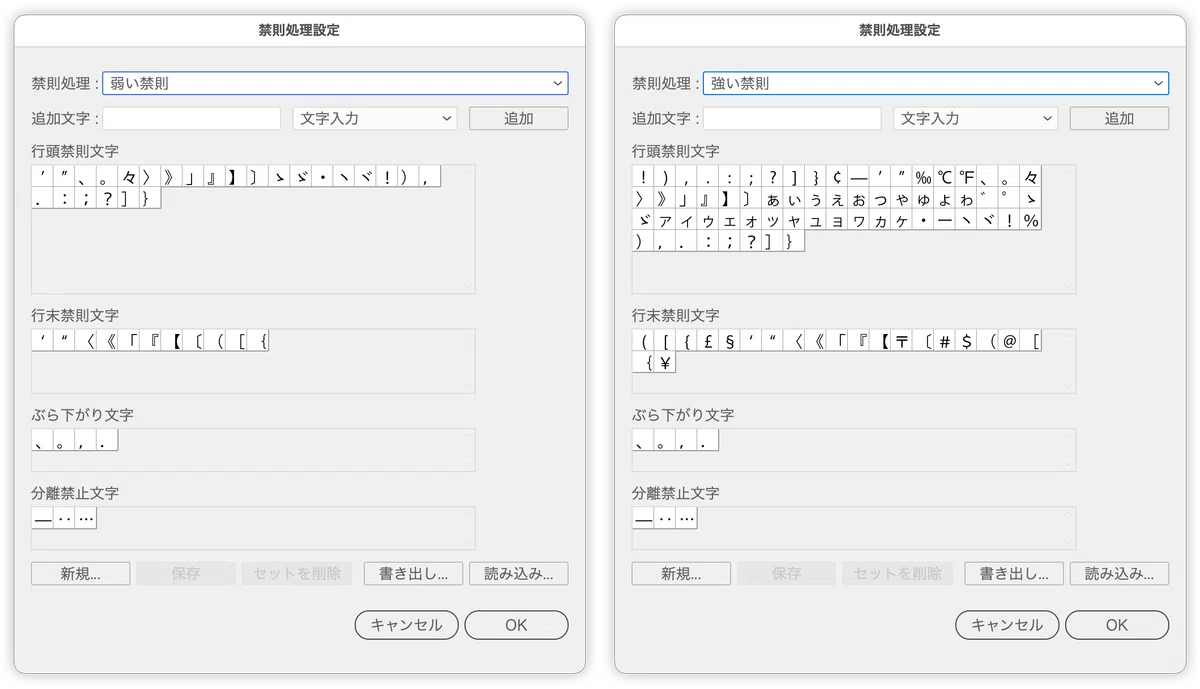
Task: Select … in 強い禁則 分離禁止文字 list
Action: pyautogui.click(x=686, y=518)
